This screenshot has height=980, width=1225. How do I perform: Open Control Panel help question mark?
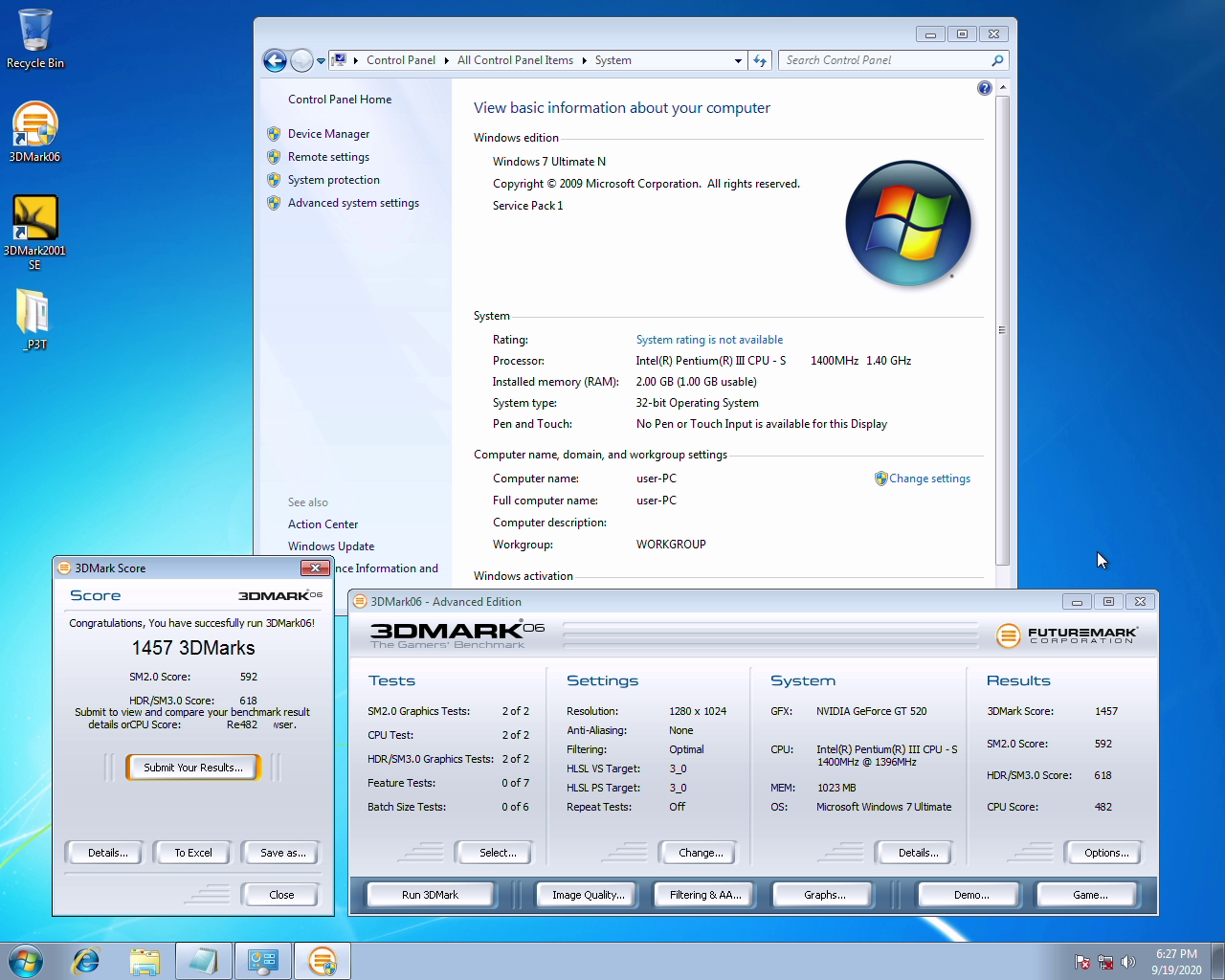[x=985, y=88]
